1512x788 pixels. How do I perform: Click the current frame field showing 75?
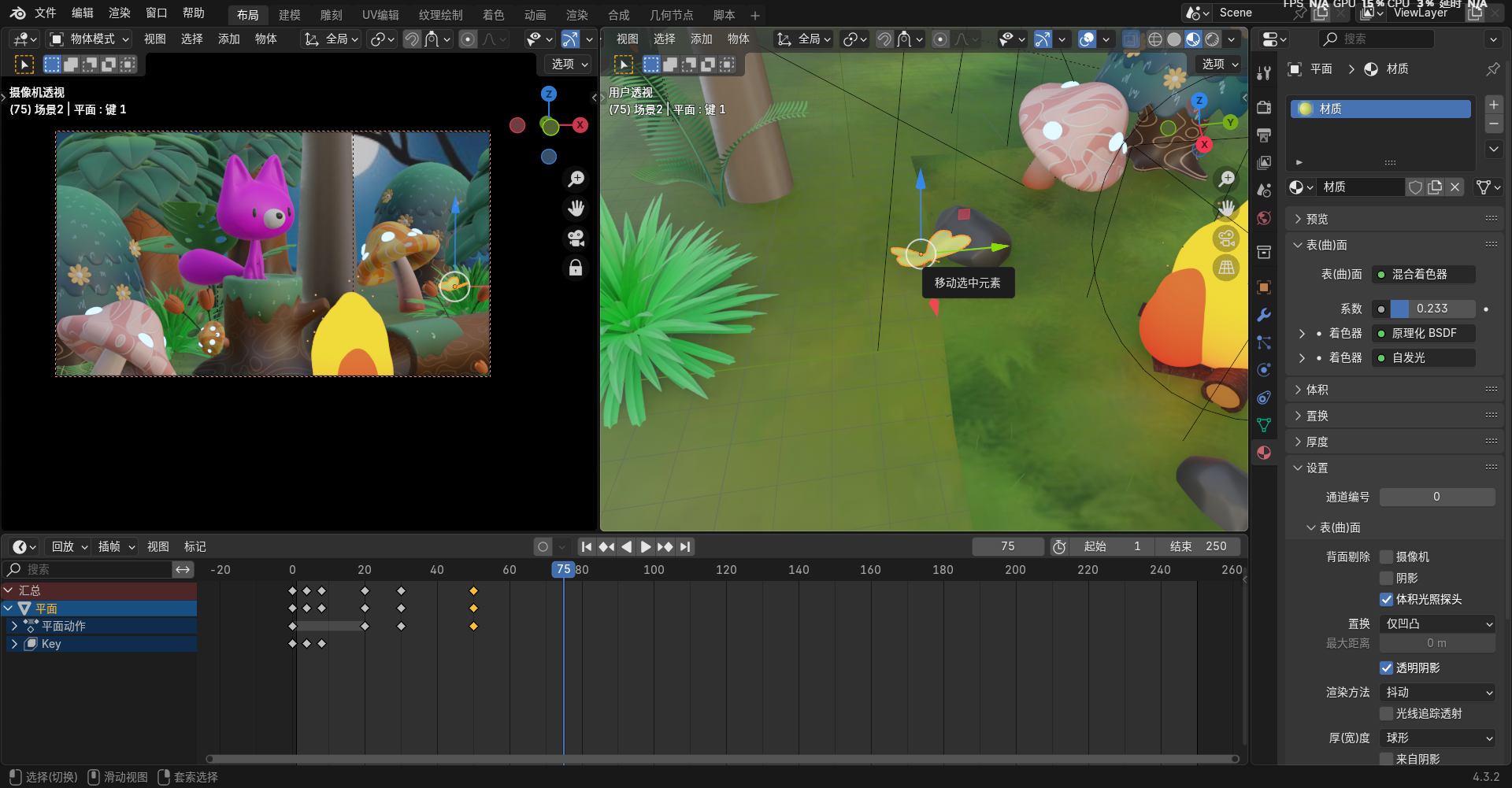[x=1007, y=546]
